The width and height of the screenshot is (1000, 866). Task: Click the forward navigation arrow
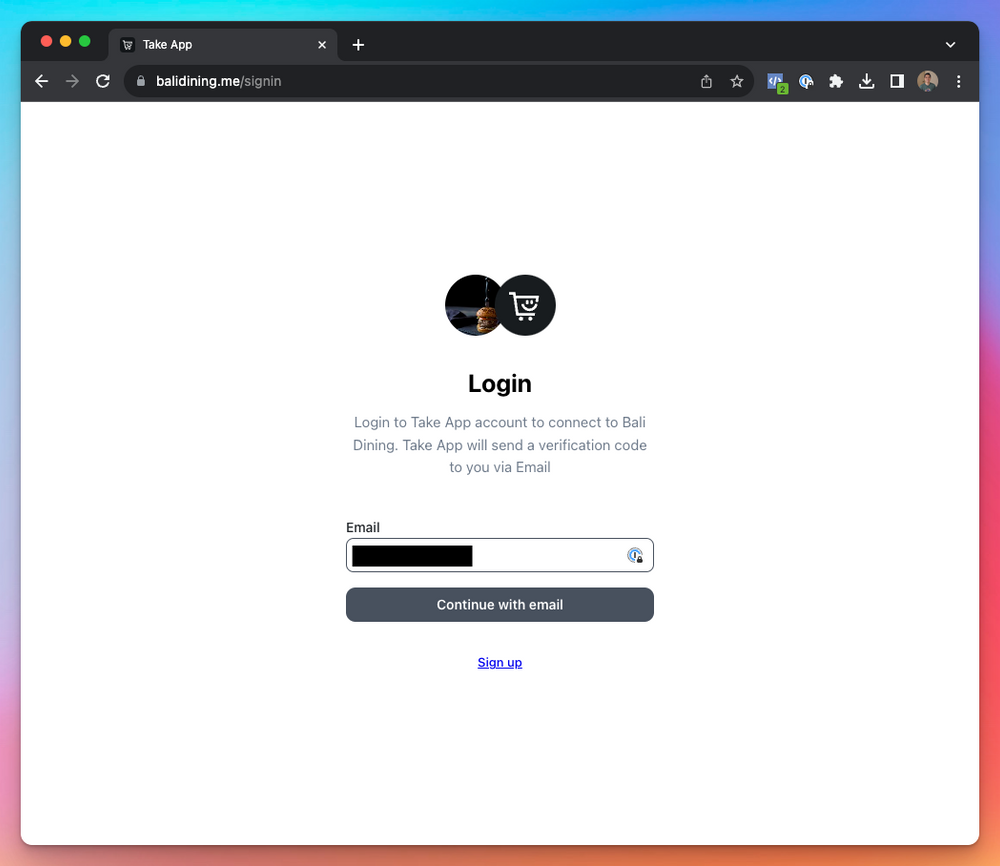(x=72, y=81)
